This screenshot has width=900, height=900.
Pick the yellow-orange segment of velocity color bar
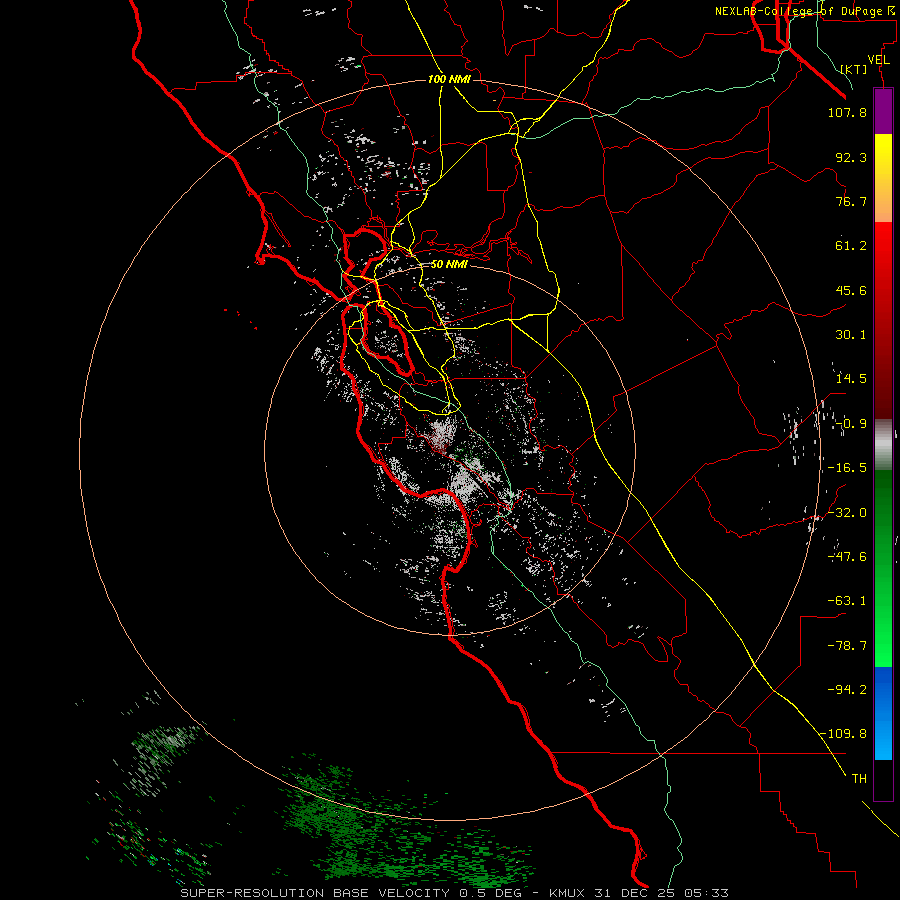click(x=883, y=178)
